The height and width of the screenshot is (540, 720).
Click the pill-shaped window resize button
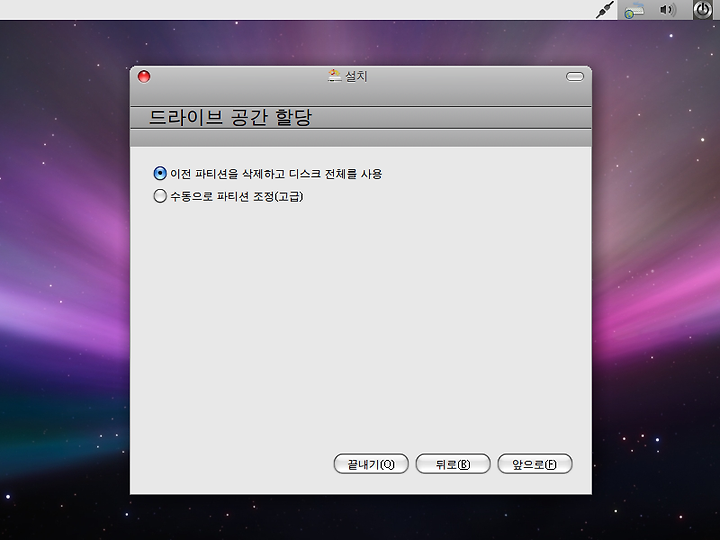pos(574,76)
